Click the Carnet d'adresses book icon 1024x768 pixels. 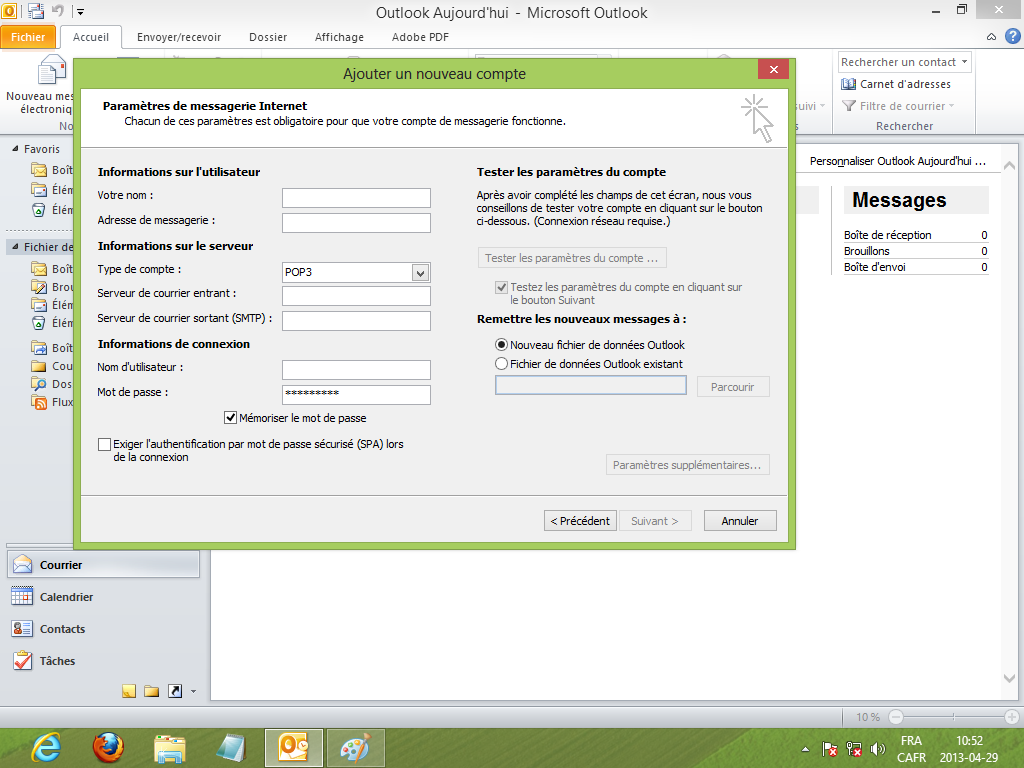tap(848, 84)
